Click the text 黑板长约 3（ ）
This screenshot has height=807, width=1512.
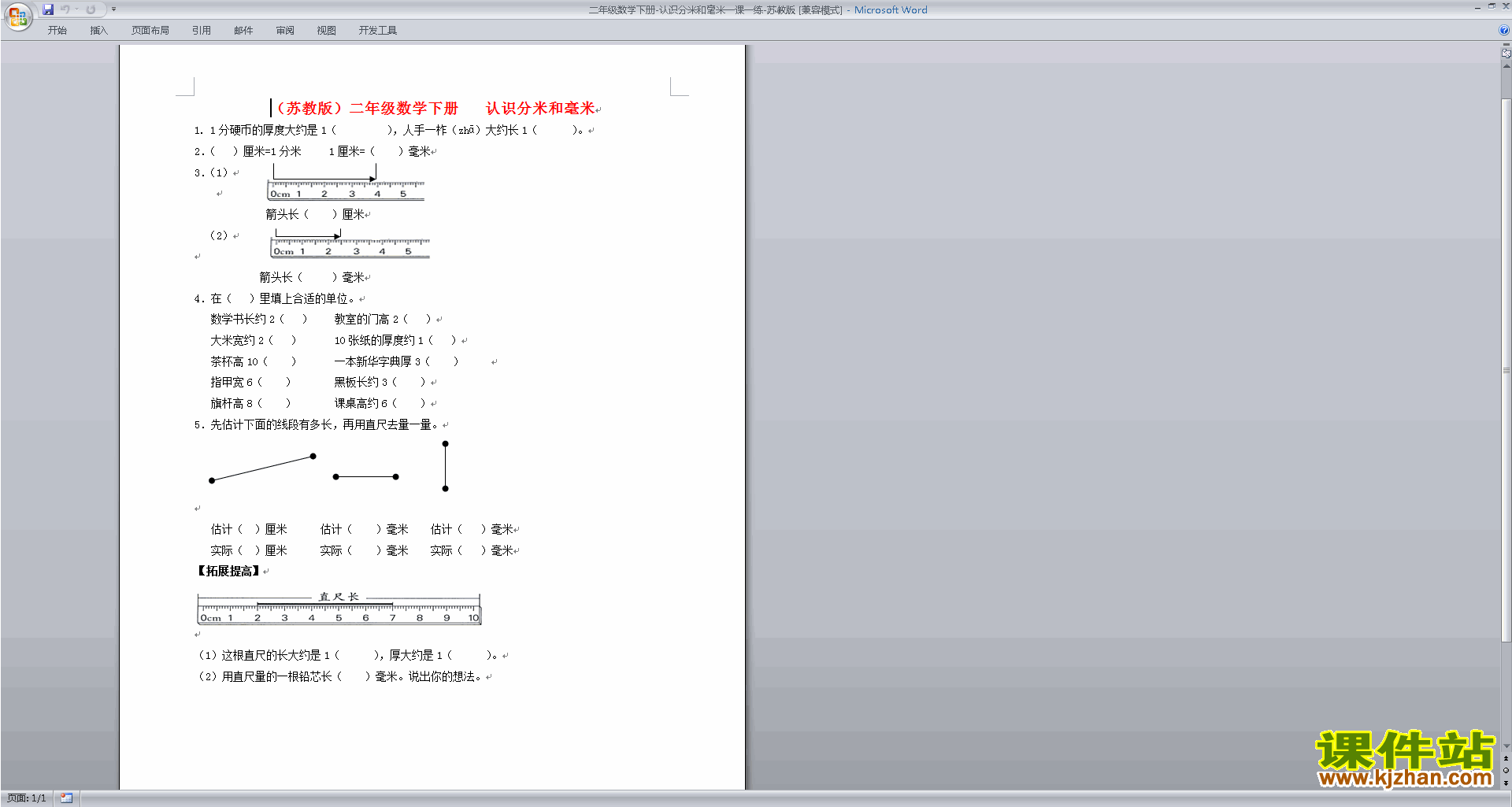tap(380, 382)
